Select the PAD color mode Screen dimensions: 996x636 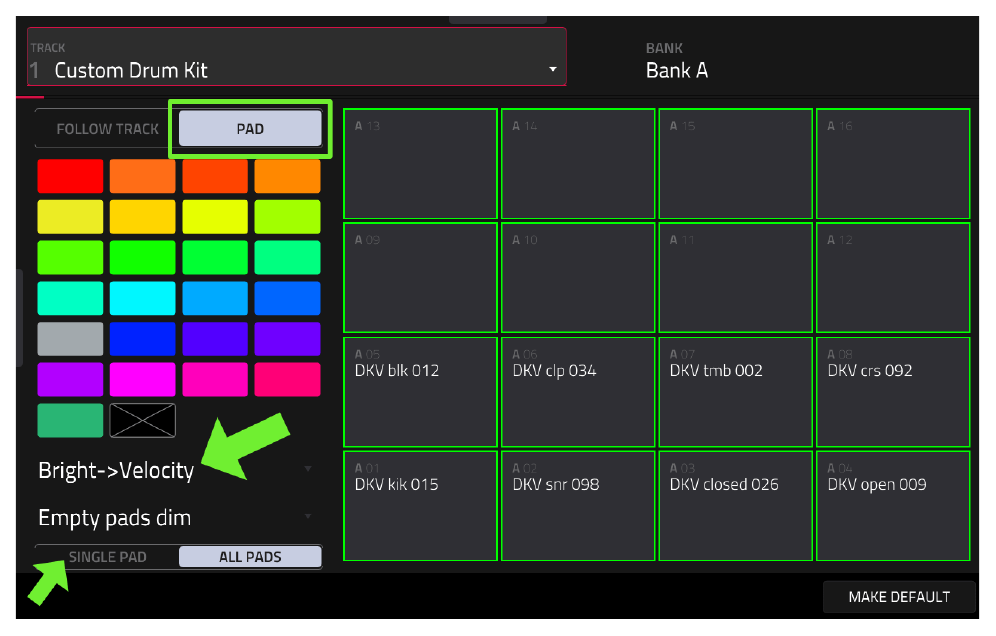pos(250,129)
